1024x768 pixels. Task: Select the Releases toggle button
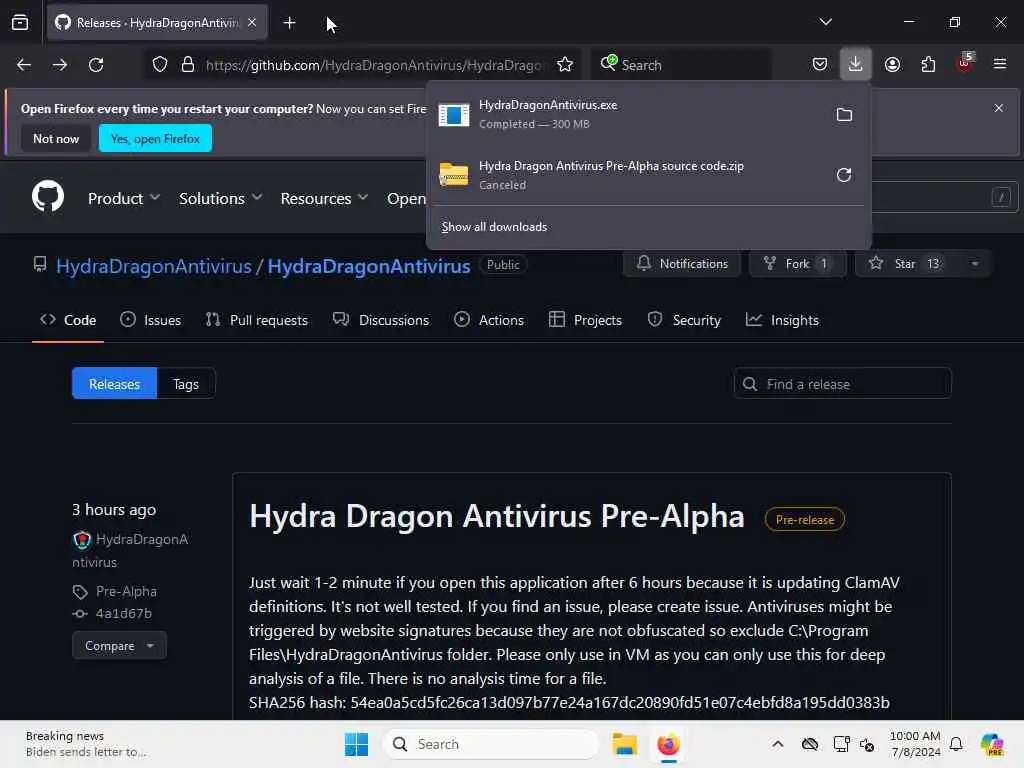(114, 384)
